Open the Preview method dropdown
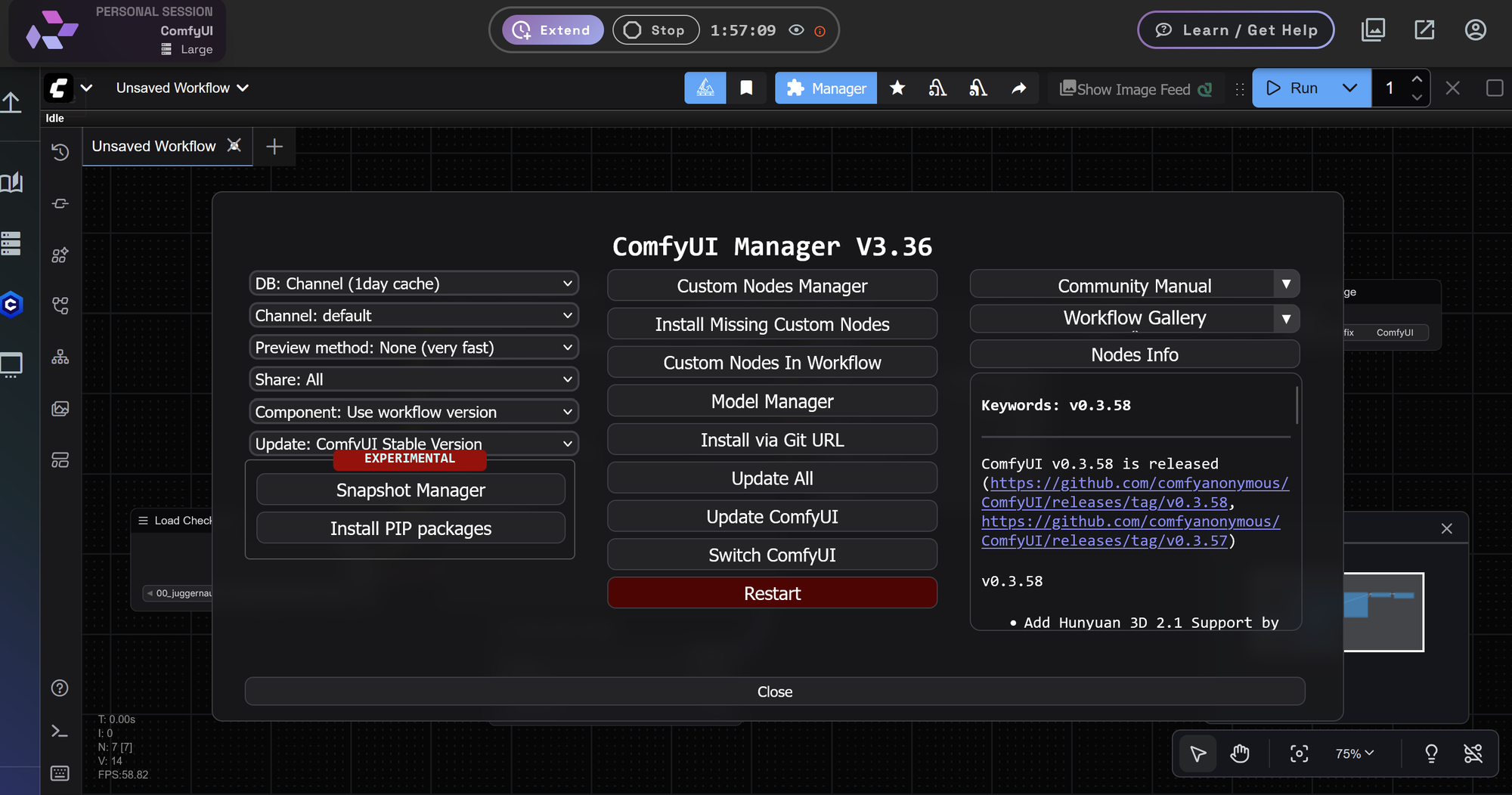 414,347
